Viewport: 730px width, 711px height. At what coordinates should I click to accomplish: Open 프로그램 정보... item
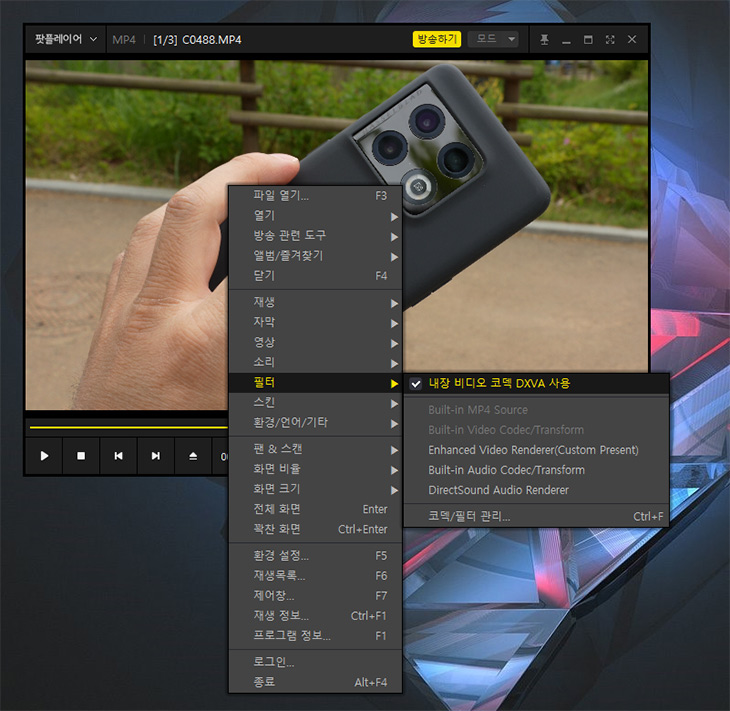coord(315,637)
